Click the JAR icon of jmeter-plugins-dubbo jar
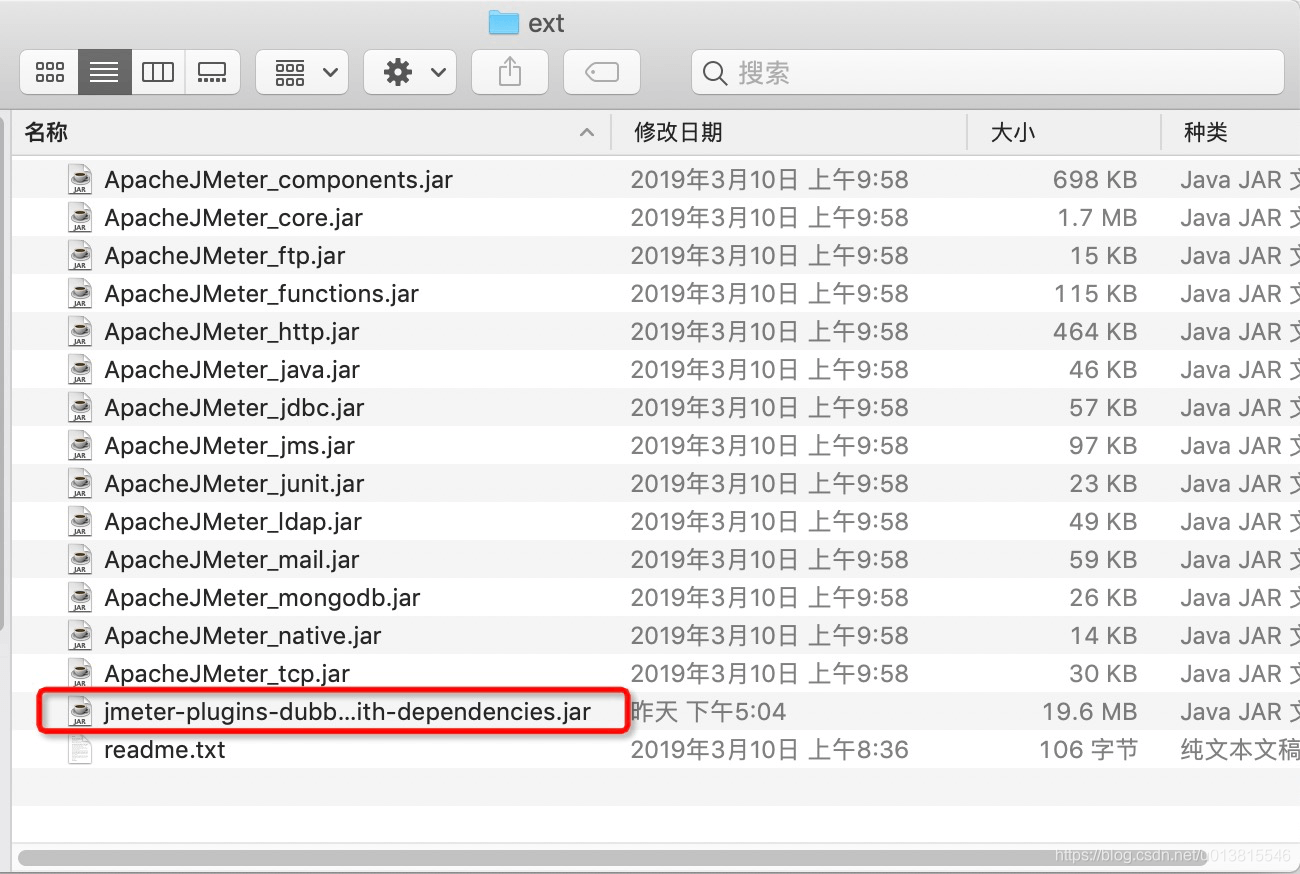This screenshot has height=874, width=1300. tap(80, 712)
